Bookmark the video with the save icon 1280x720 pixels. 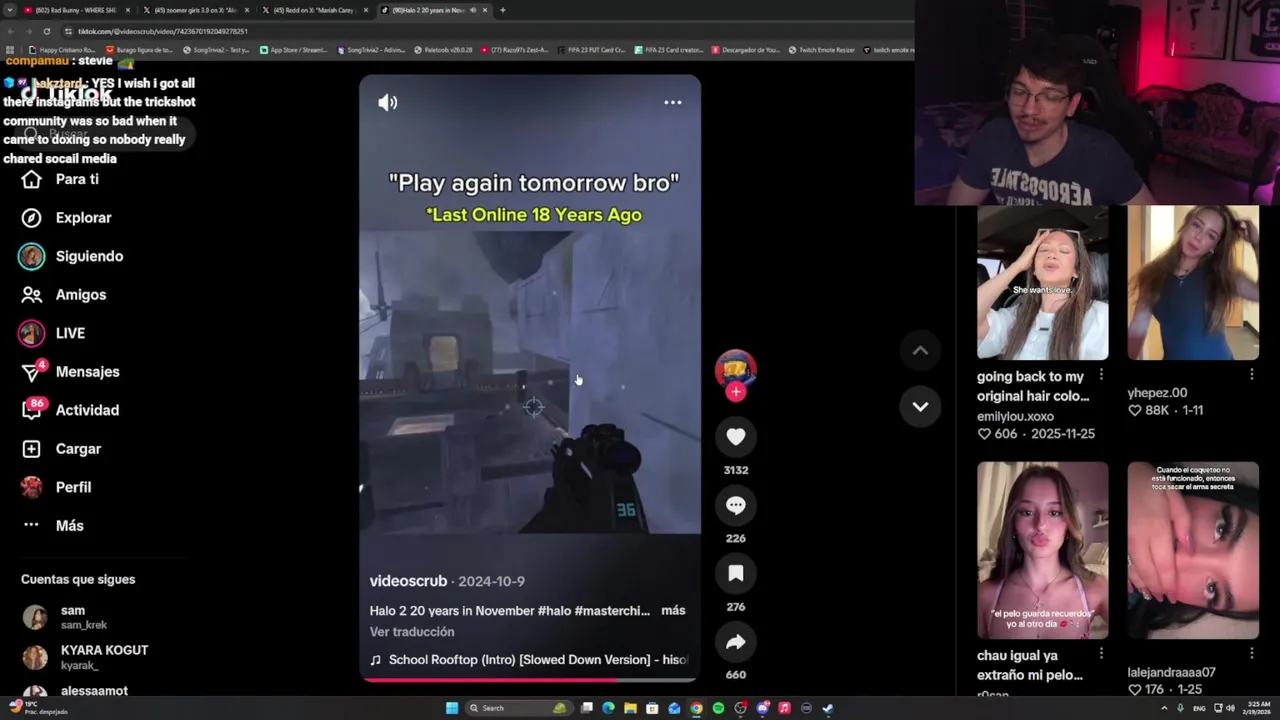(736, 573)
